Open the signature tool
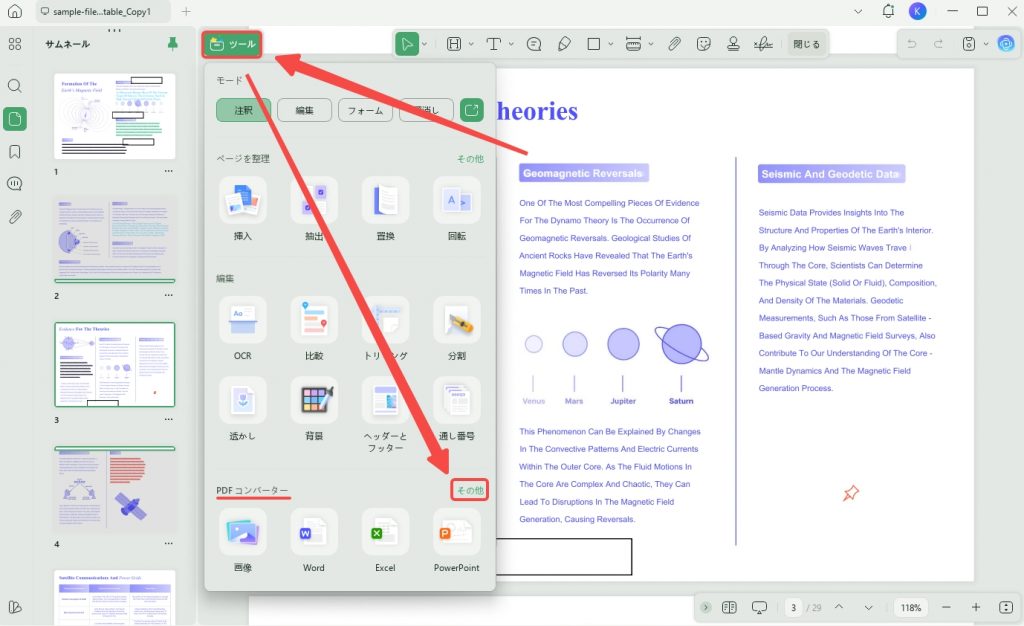 [x=763, y=44]
